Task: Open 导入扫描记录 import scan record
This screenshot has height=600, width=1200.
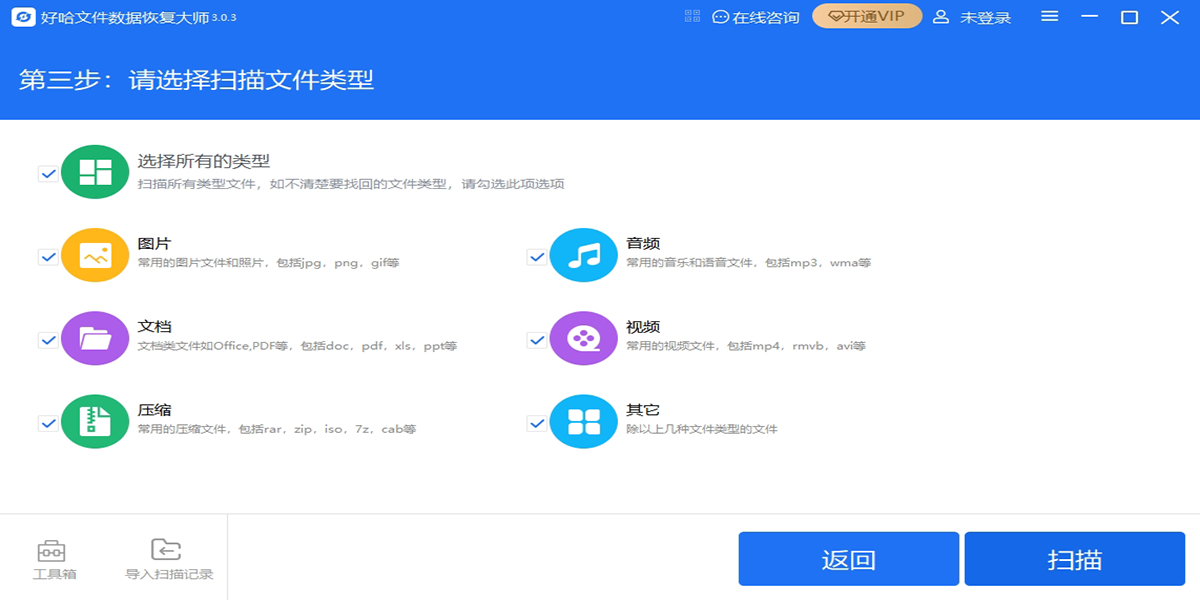Action: (169, 560)
